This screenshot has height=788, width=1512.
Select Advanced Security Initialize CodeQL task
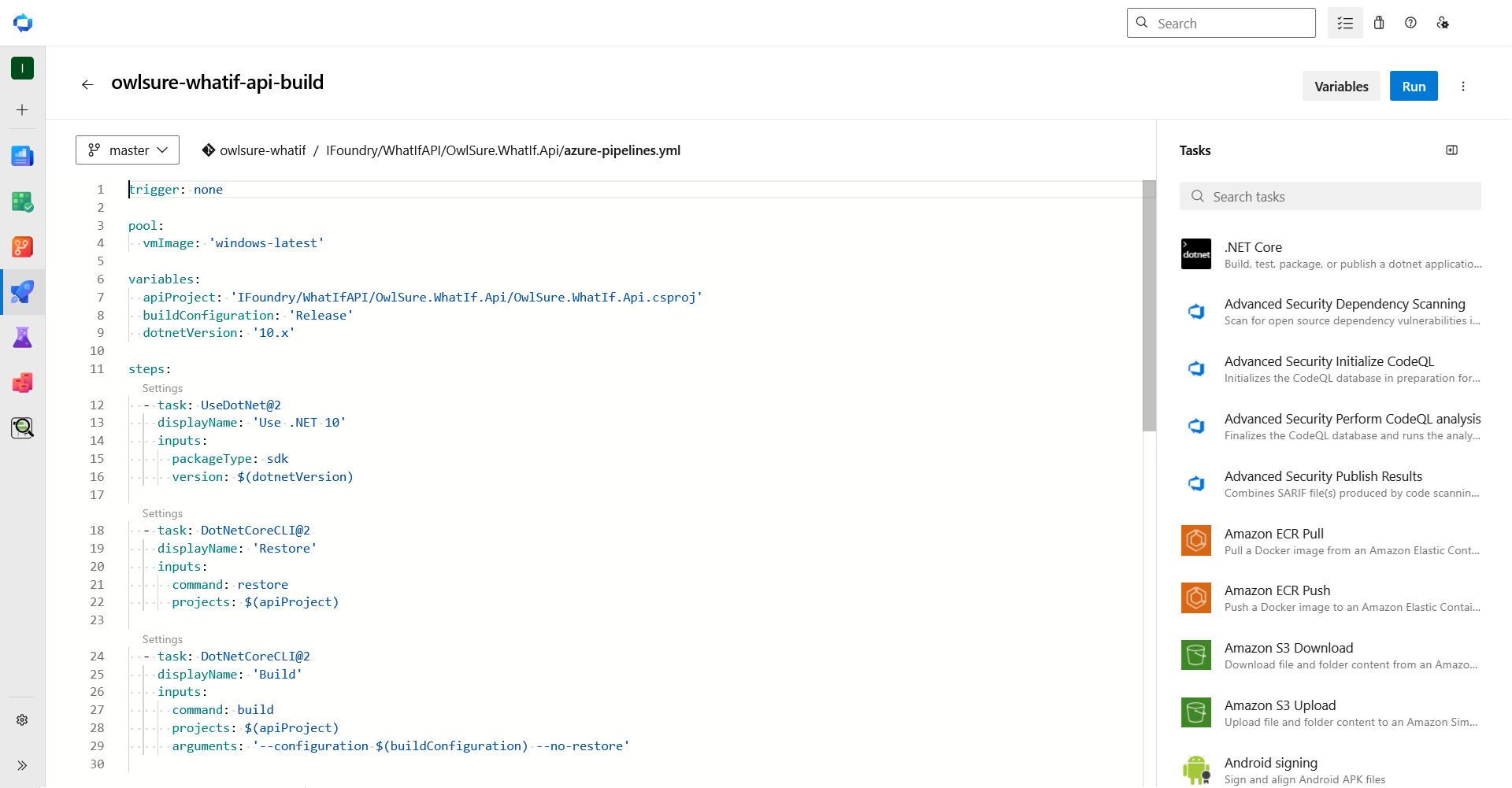[x=1330, y=369]
